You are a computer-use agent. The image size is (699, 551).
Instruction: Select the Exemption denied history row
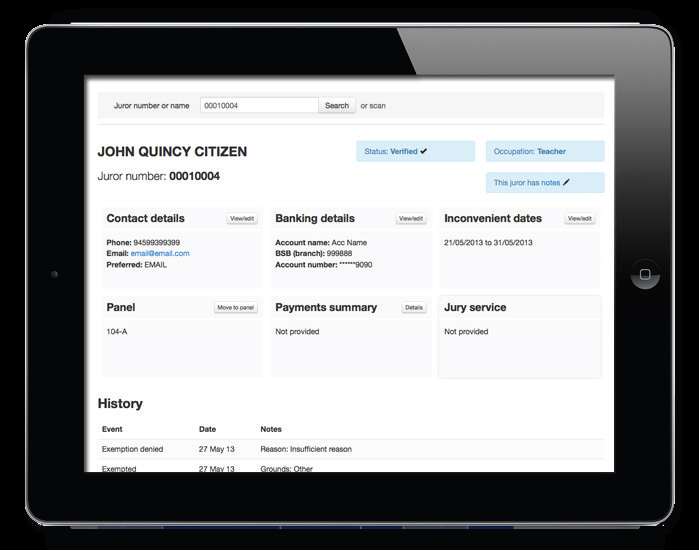pos(350,449)
